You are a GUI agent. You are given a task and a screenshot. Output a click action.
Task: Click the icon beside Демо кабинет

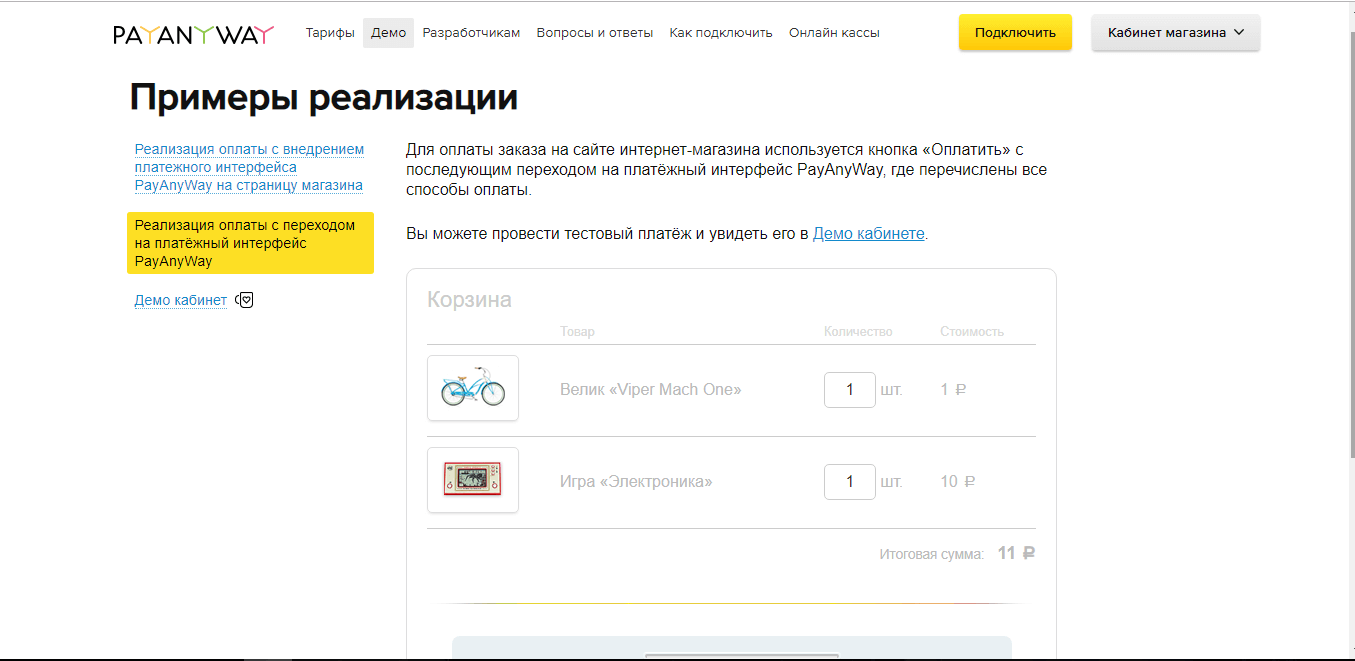tap(245, 300)
